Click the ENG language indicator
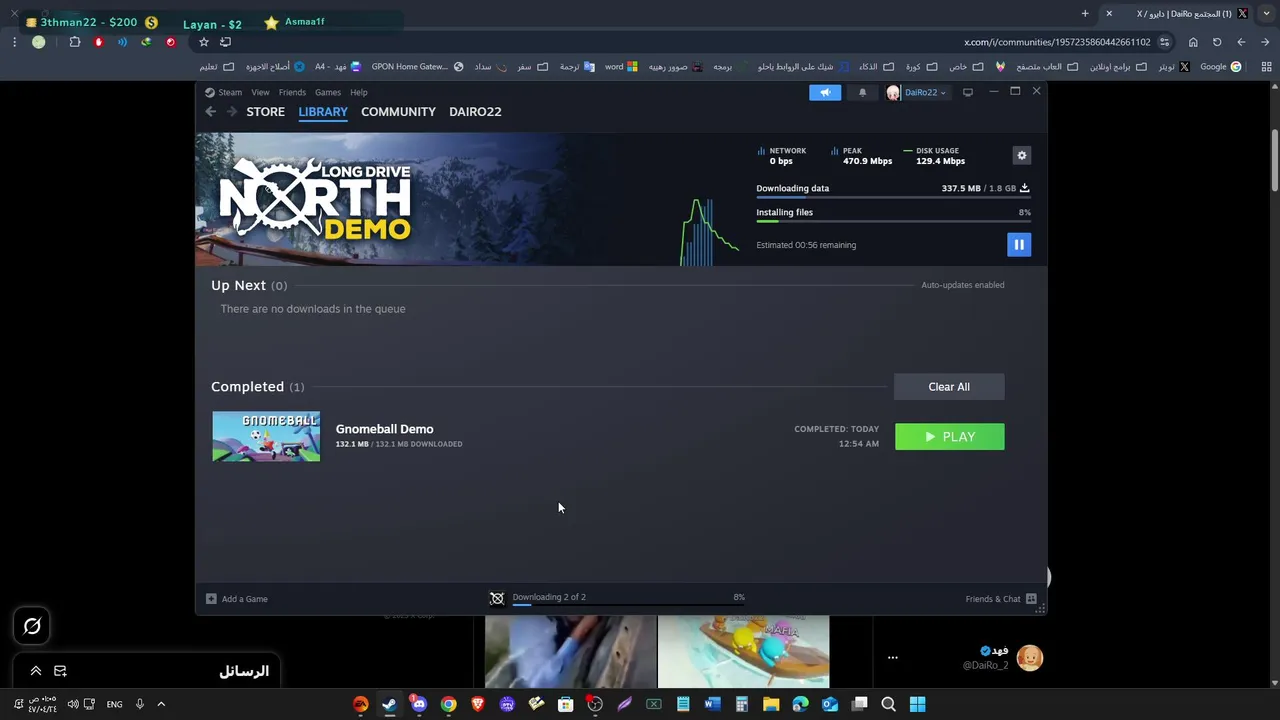 (x=115, y=704)
